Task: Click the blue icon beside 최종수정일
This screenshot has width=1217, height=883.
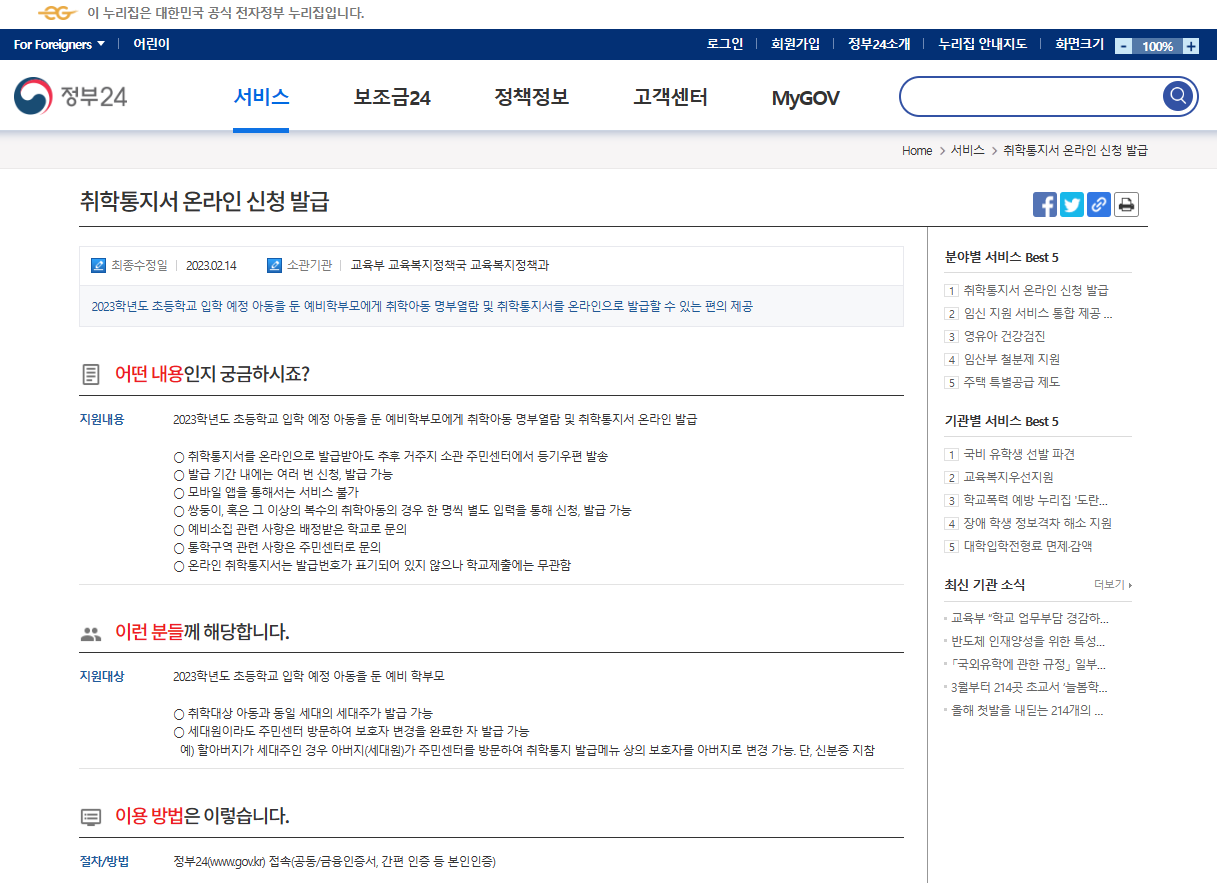Action: click(97, 265)
